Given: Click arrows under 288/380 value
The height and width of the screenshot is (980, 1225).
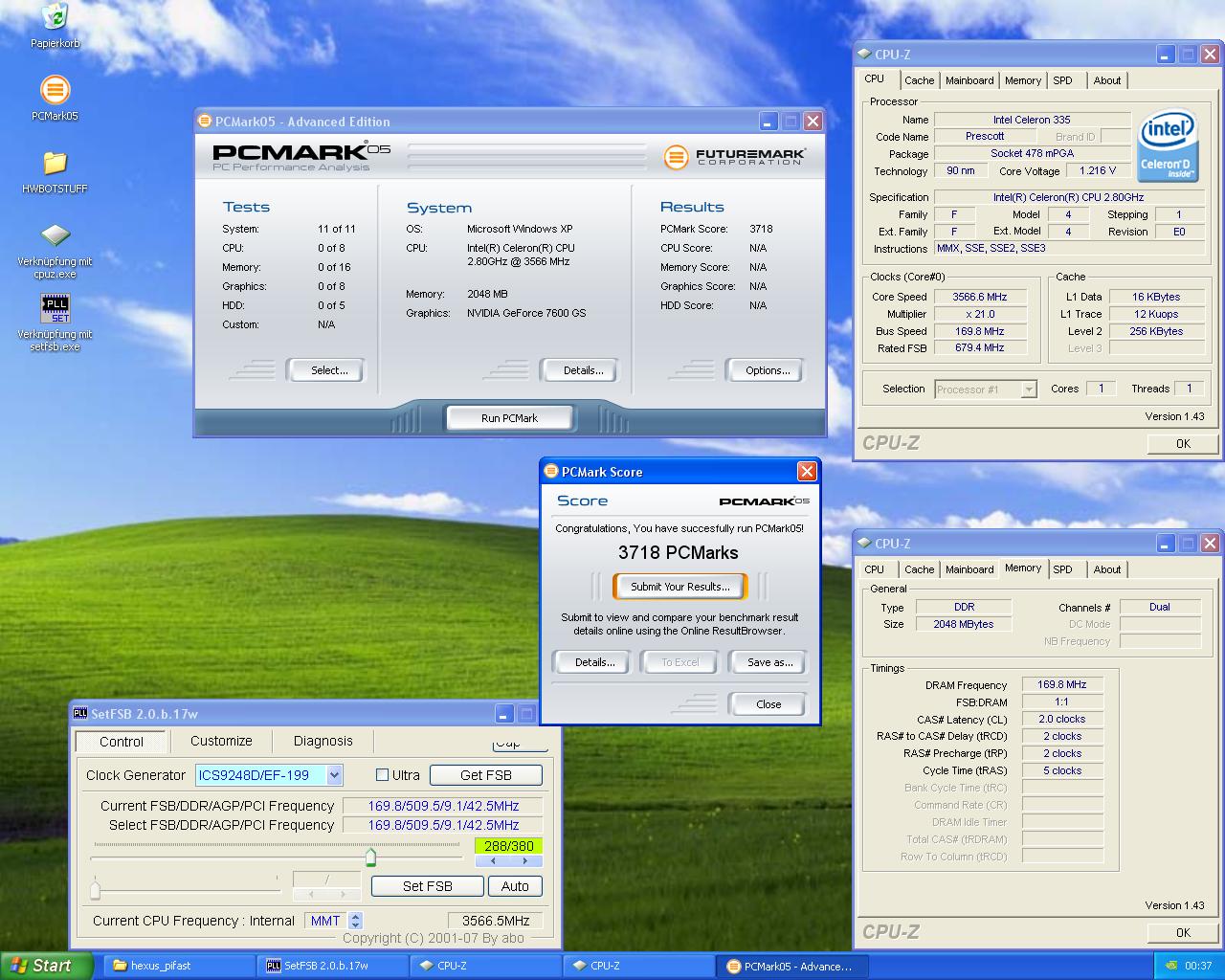Looking at the screenshot, I should click(x=509, y=861).
